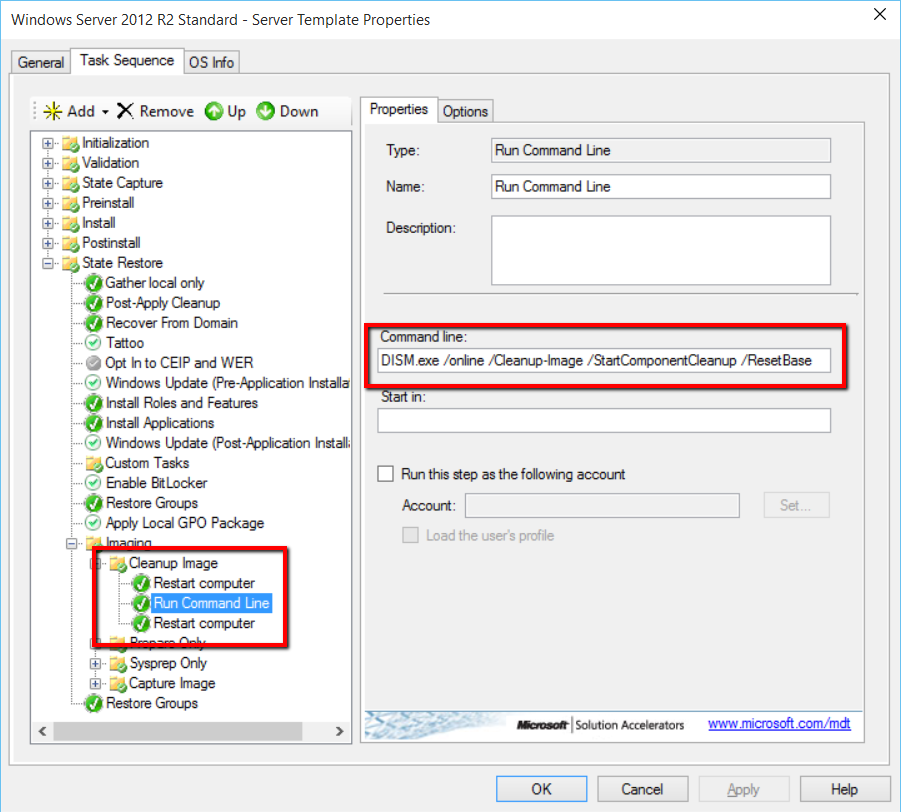Click the Remove X icon

coord(125,111)
